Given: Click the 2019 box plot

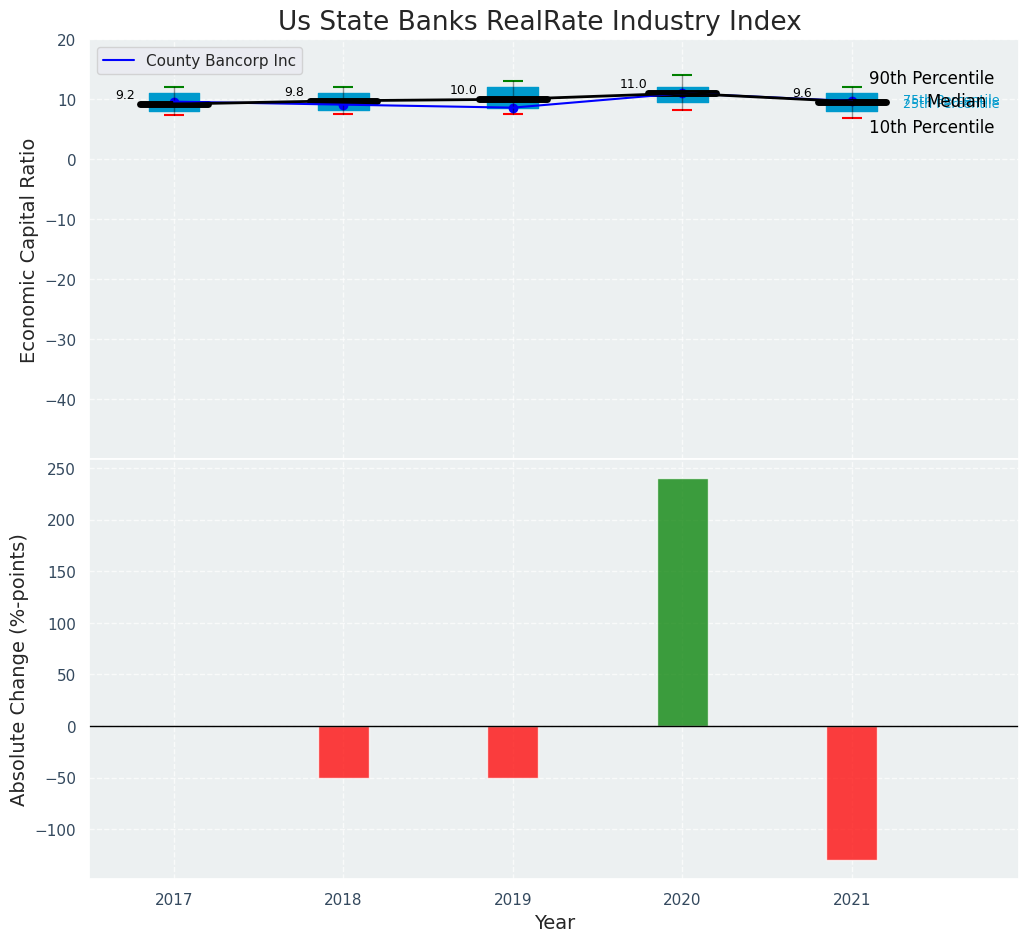Looking at the screenshot, I should (x=513, y=98).
